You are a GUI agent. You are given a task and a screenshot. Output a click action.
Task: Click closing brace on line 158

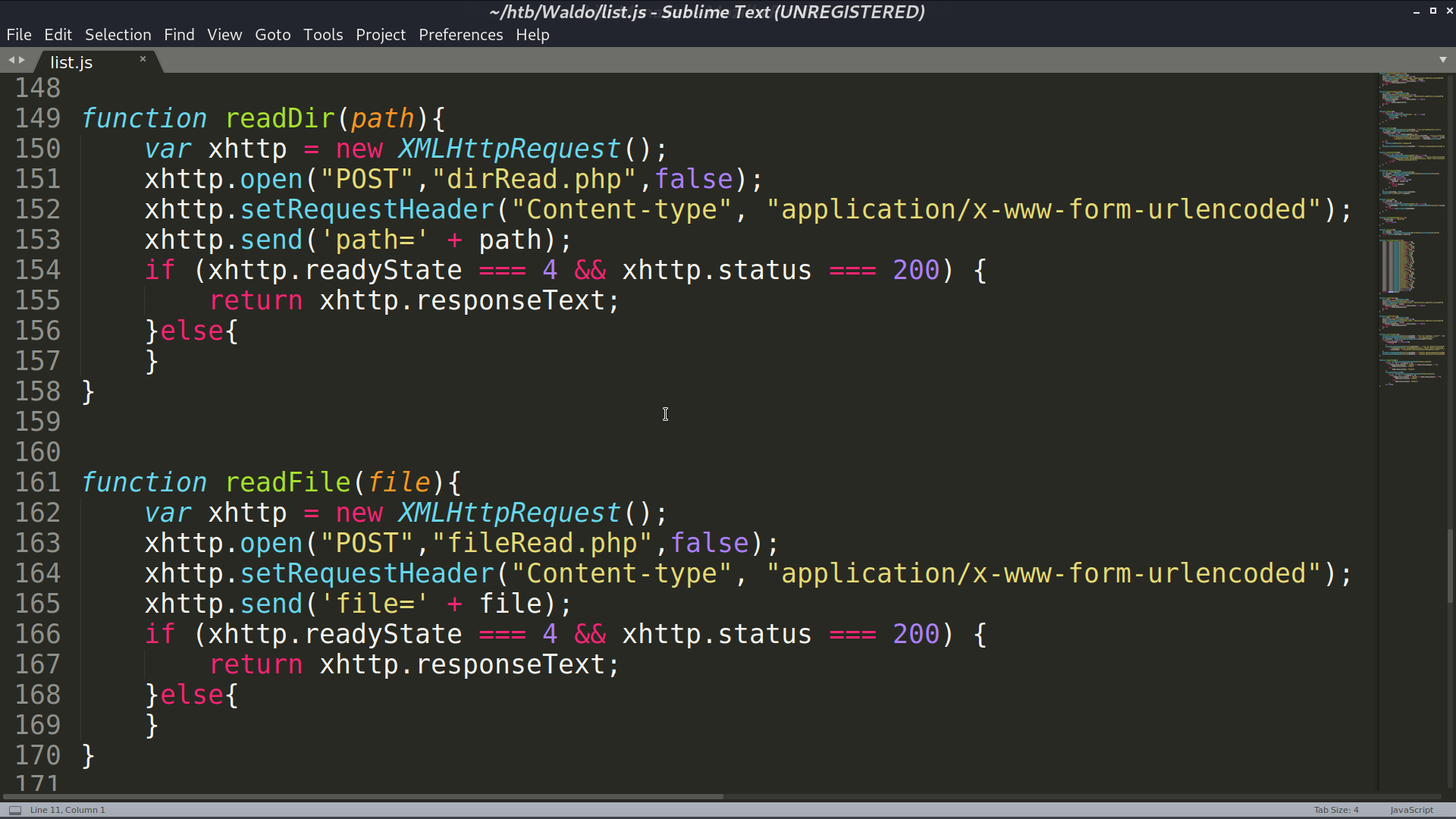88,392
